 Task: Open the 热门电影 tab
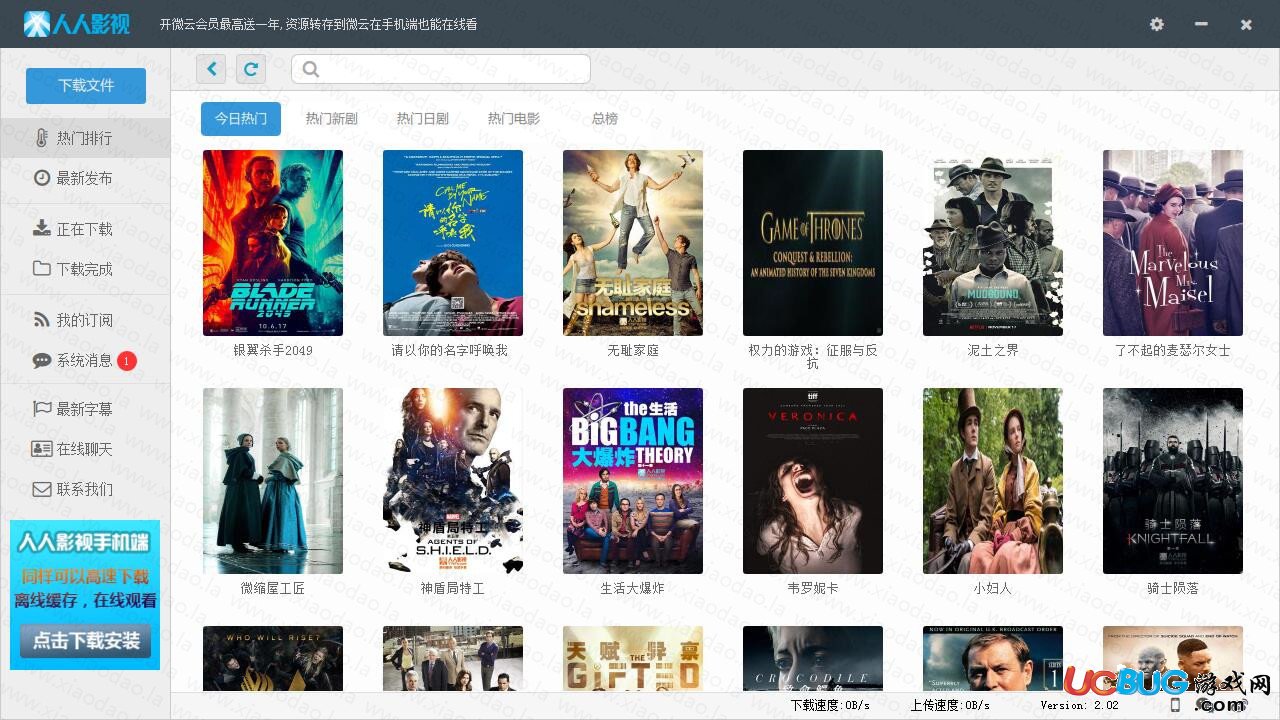(514, 118)
